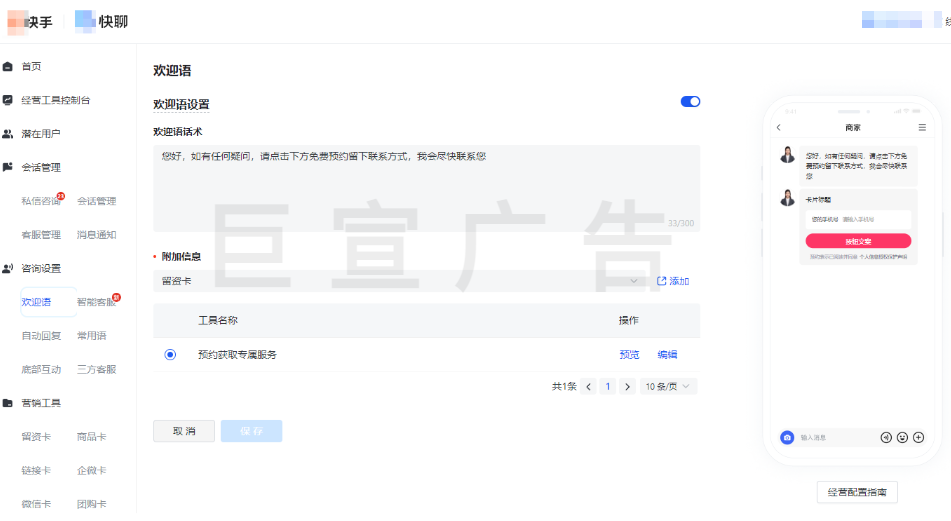Click the plus icon in phone preview
Viewport: 951px width, 521px height.
(x=919, y=437)
